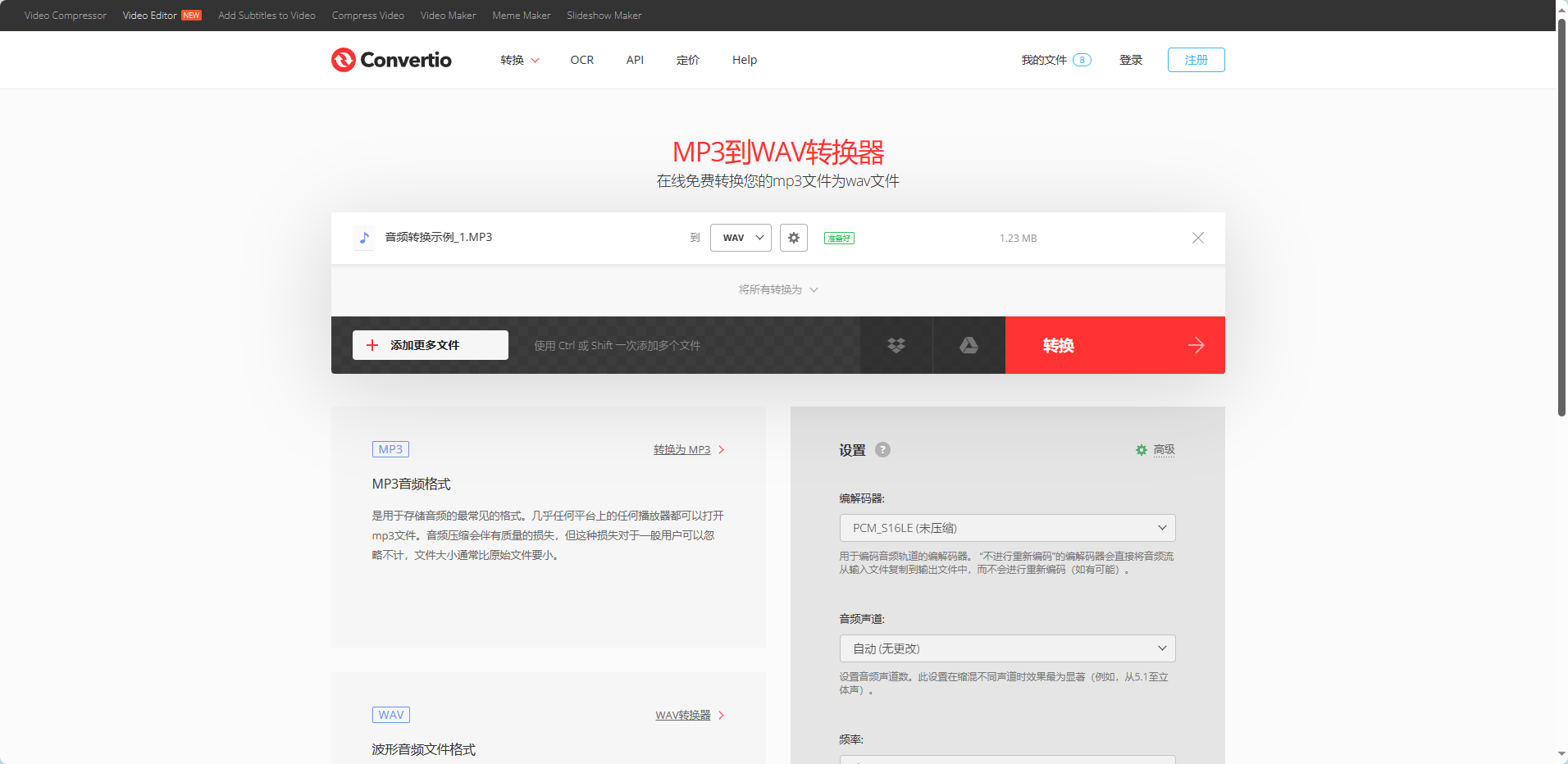1568x764 pixels.
Task: Click 添加更多文件 to add files
Action: point(430,345)
